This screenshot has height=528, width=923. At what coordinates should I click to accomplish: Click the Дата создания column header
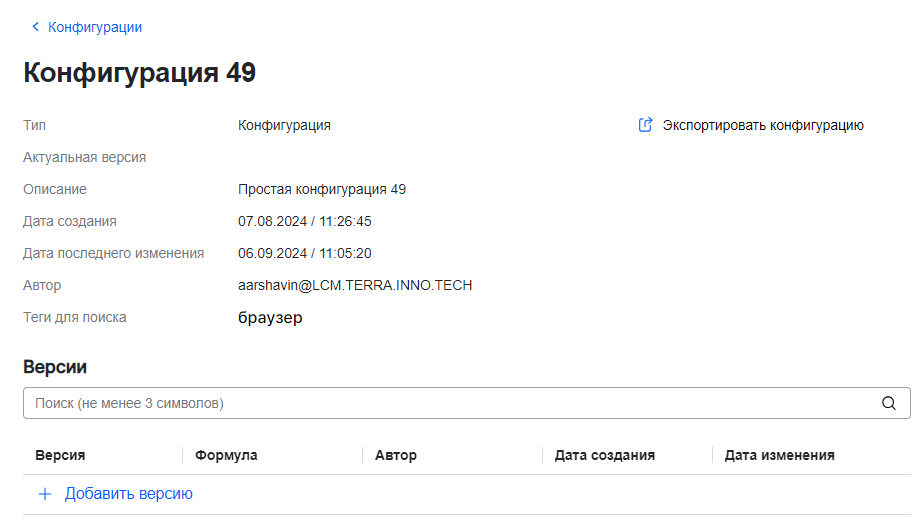pos(604,455)
